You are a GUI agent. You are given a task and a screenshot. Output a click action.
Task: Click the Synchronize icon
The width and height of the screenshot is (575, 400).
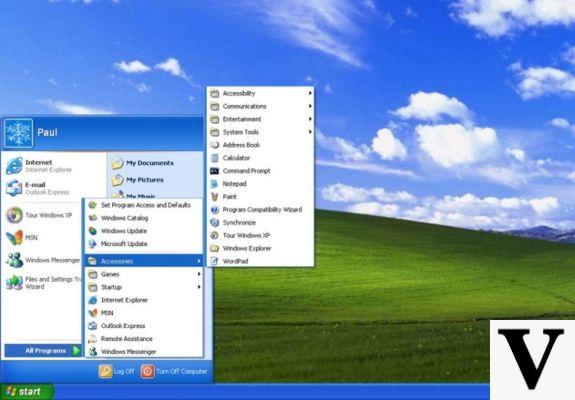pos(215,223)
